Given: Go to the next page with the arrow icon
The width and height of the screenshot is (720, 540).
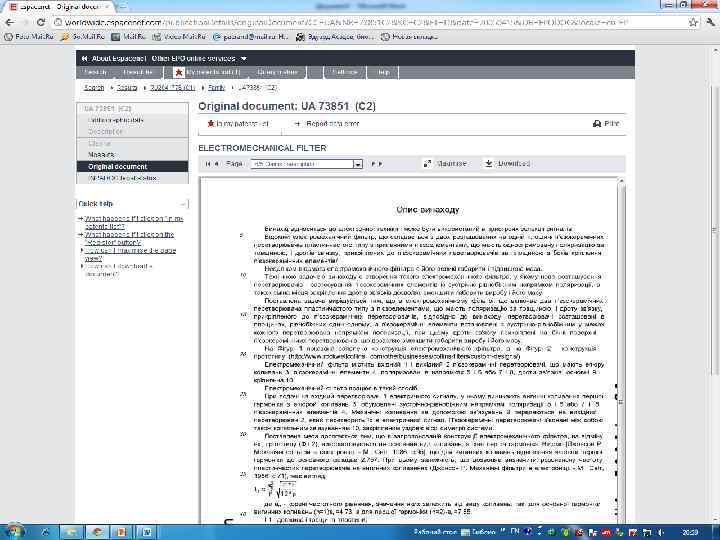Looking at the screenshot, I should [x=372, y=164].
